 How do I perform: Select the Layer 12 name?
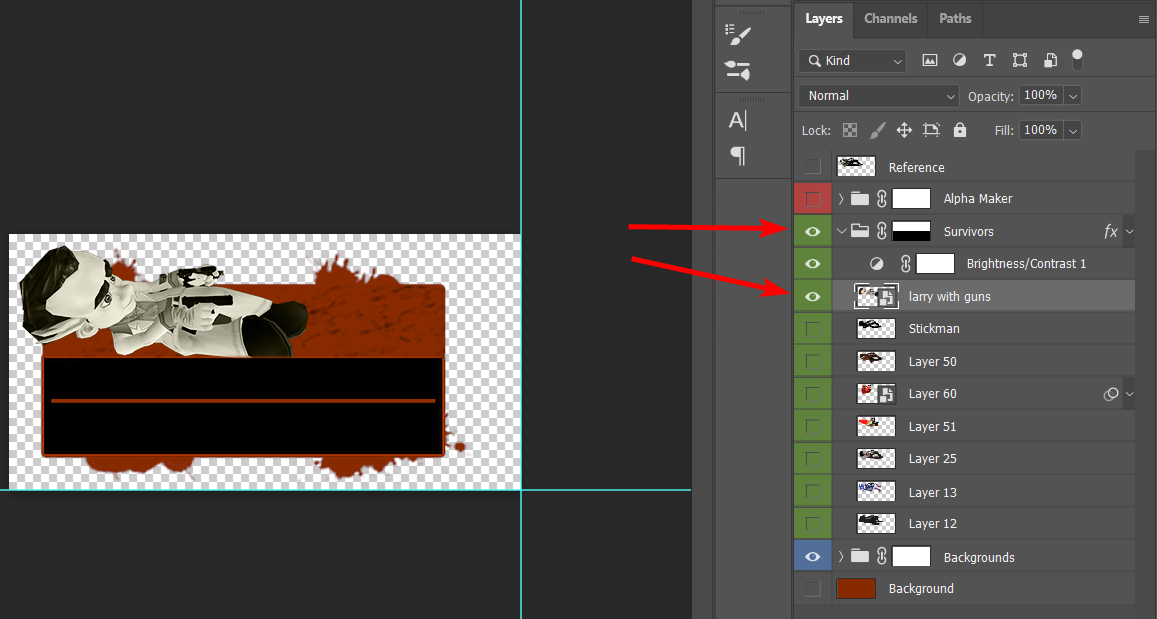[x=933, y=524]
